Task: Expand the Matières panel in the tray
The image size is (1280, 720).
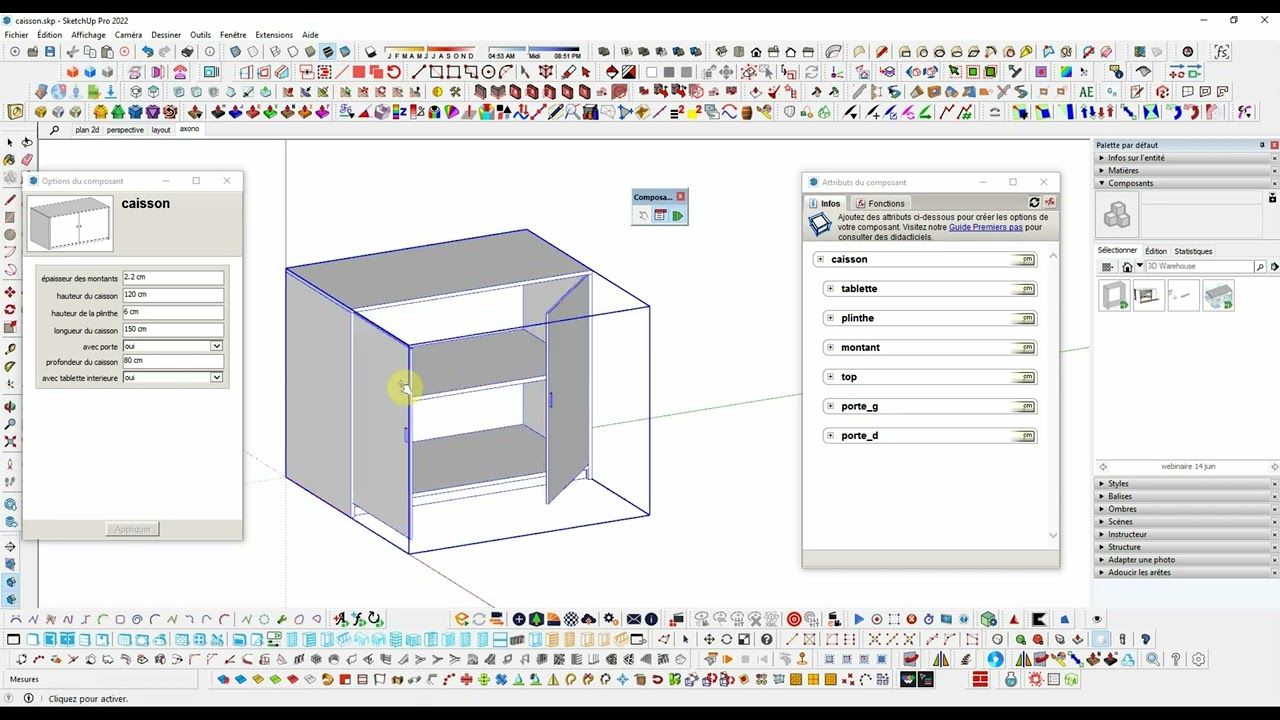Action: click(x=1186, y=171)
